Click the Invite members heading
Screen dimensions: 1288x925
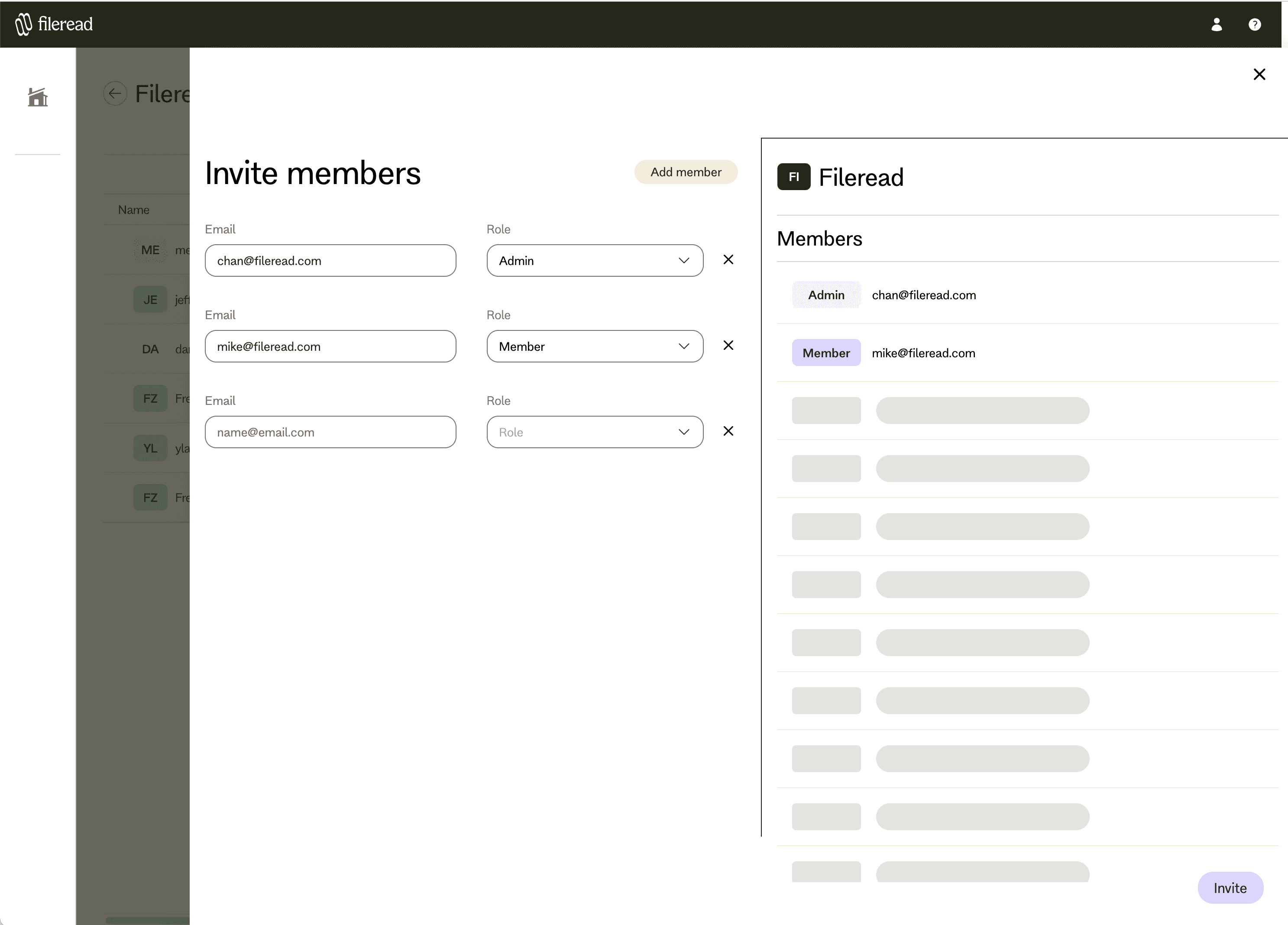[313, 173]
